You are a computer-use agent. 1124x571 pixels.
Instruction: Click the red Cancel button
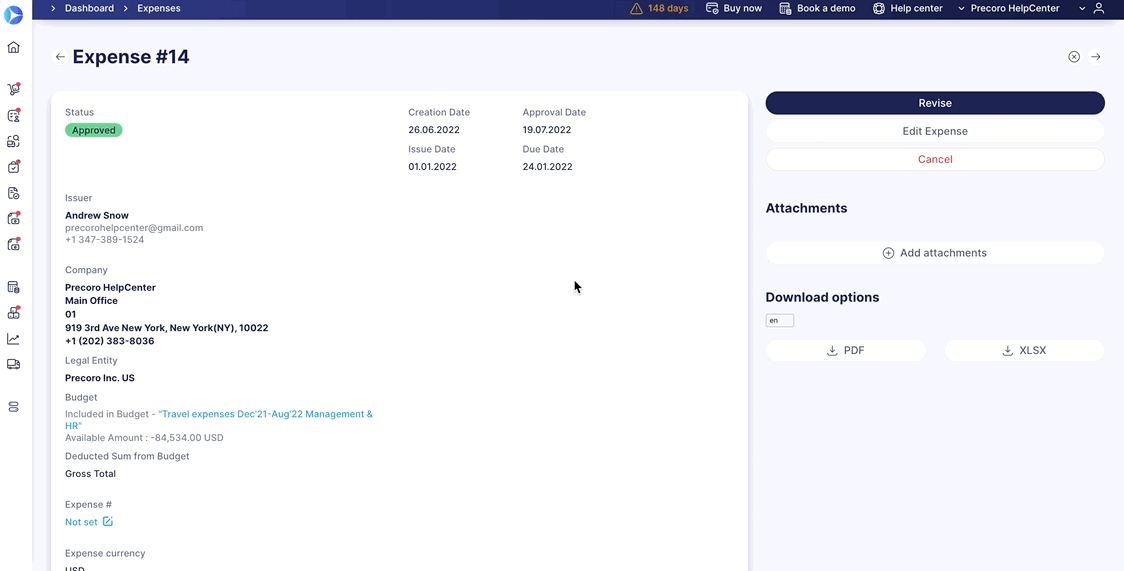tap(935, 159)
